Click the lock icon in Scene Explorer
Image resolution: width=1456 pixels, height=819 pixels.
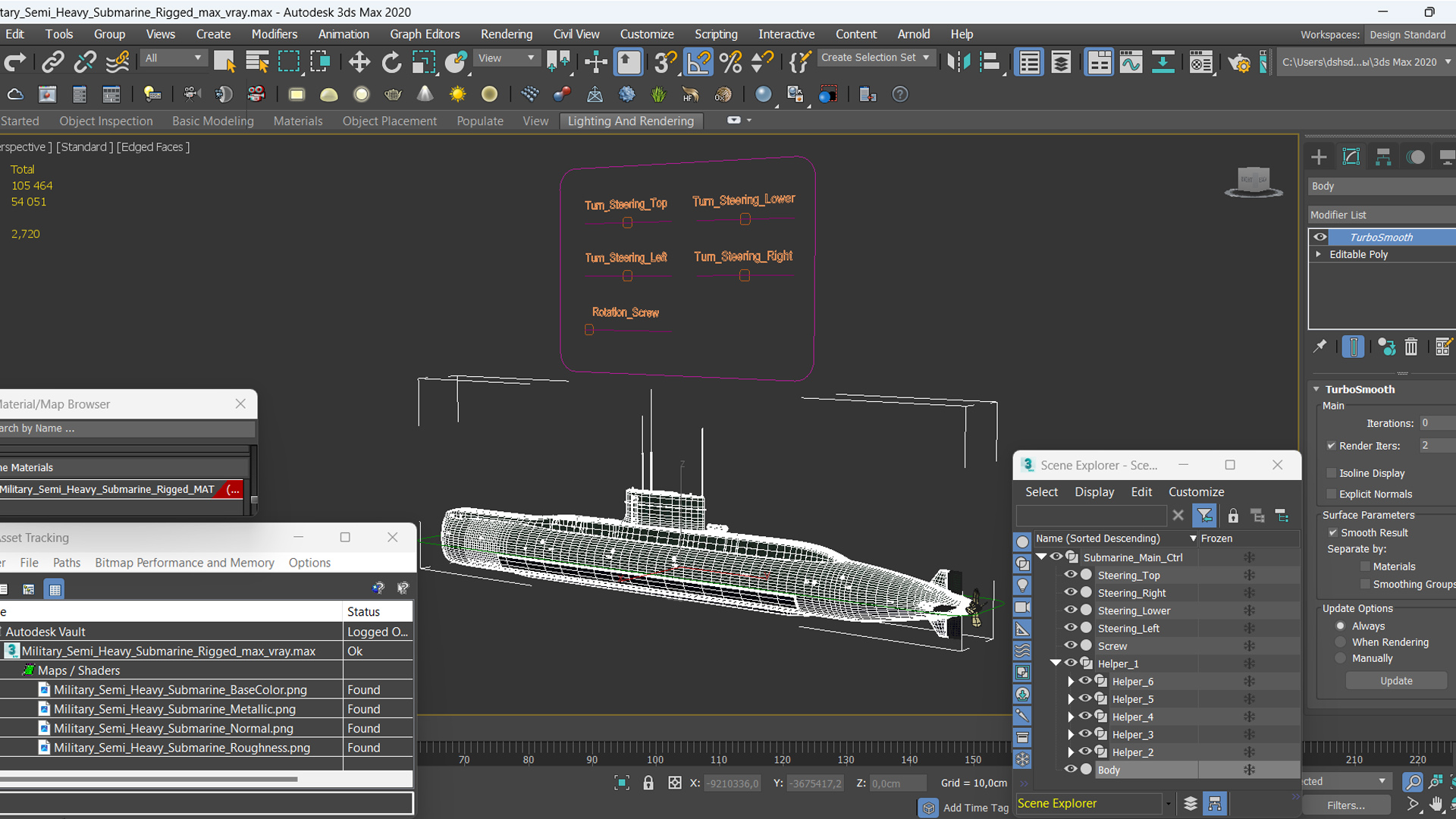tap(1233, 516)
